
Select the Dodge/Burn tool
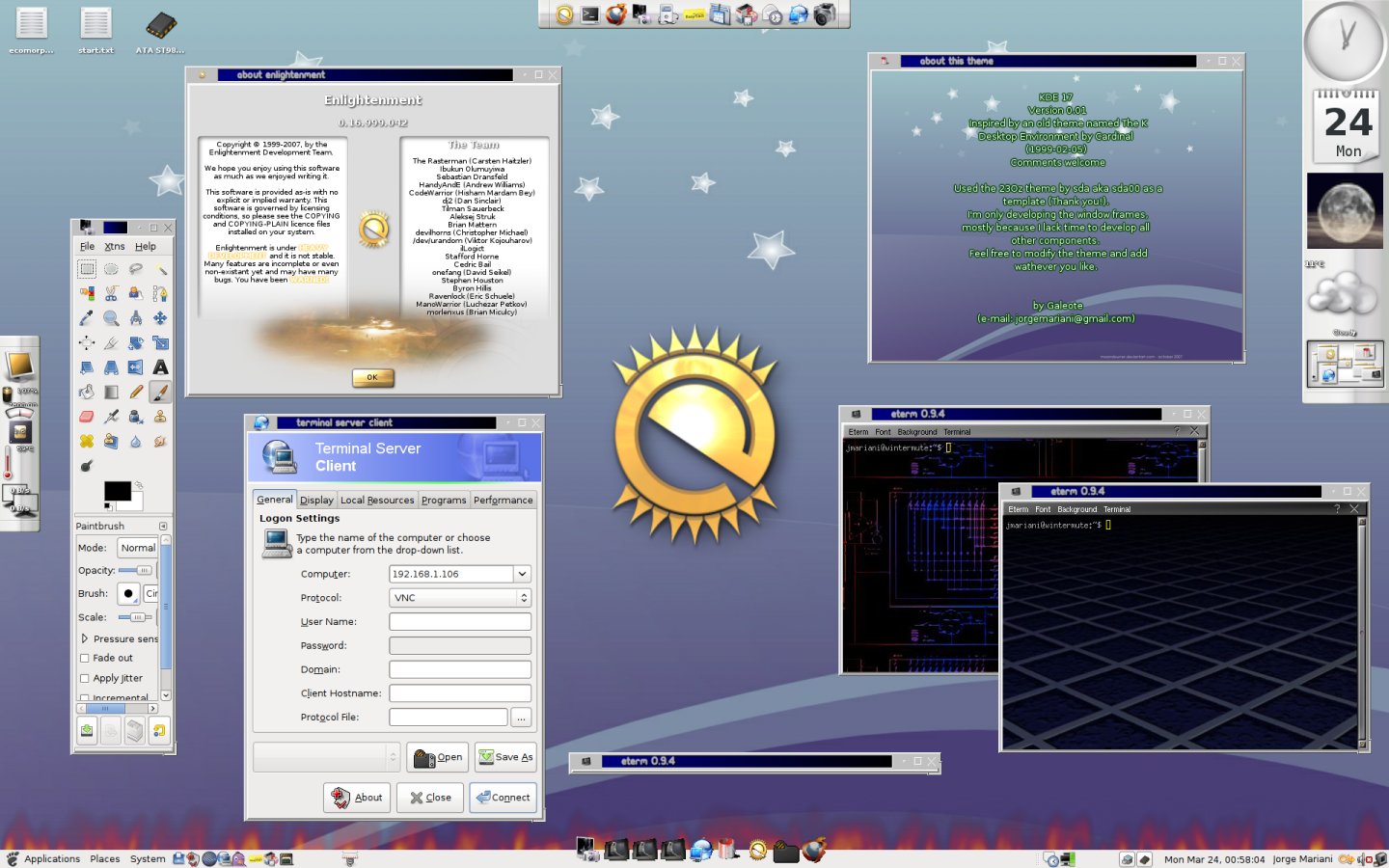pos(87,466)
